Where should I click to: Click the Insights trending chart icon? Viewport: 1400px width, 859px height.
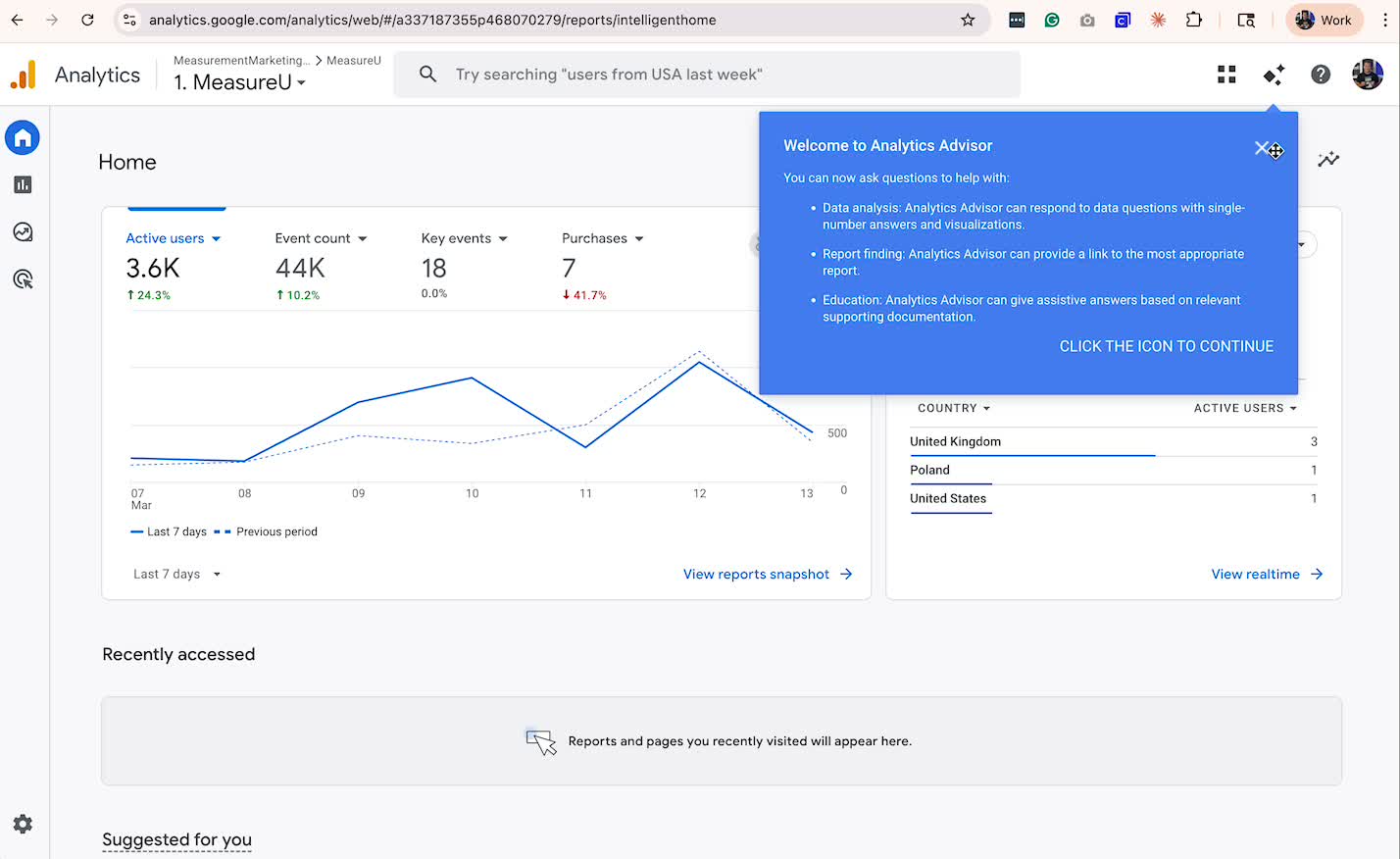[1328, 159]
